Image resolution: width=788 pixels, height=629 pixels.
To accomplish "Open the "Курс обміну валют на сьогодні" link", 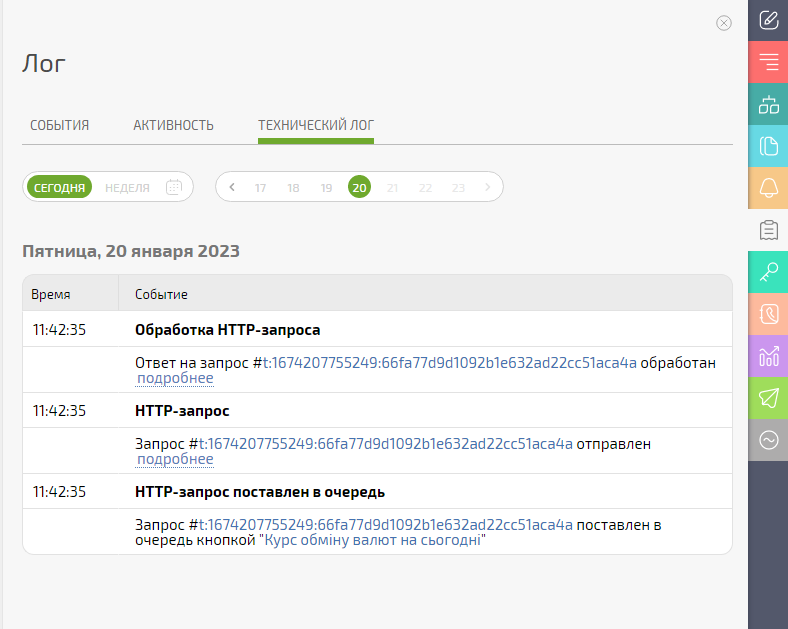I will pos(372,540).
